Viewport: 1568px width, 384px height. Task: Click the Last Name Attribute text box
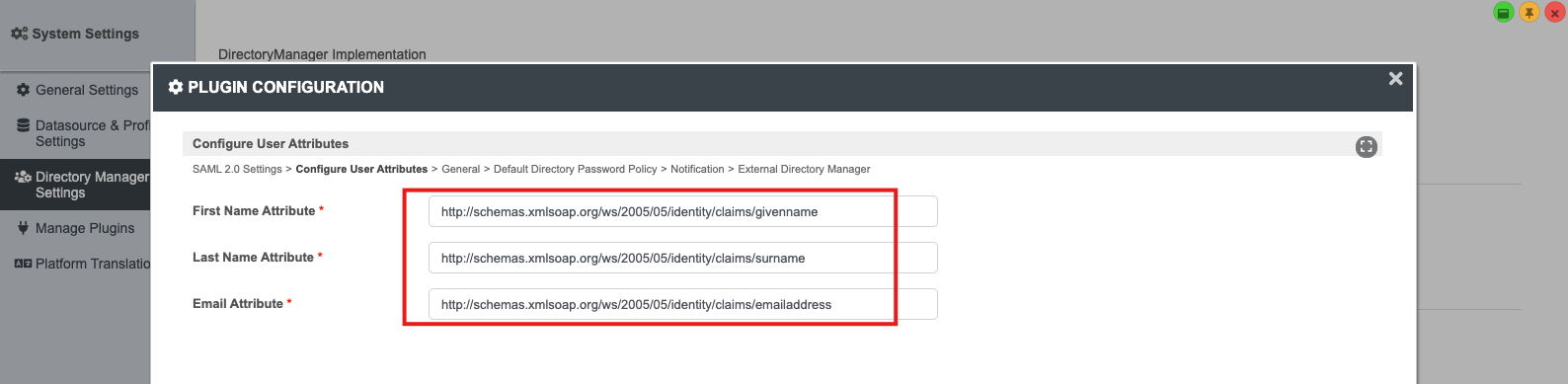(683, 258)
